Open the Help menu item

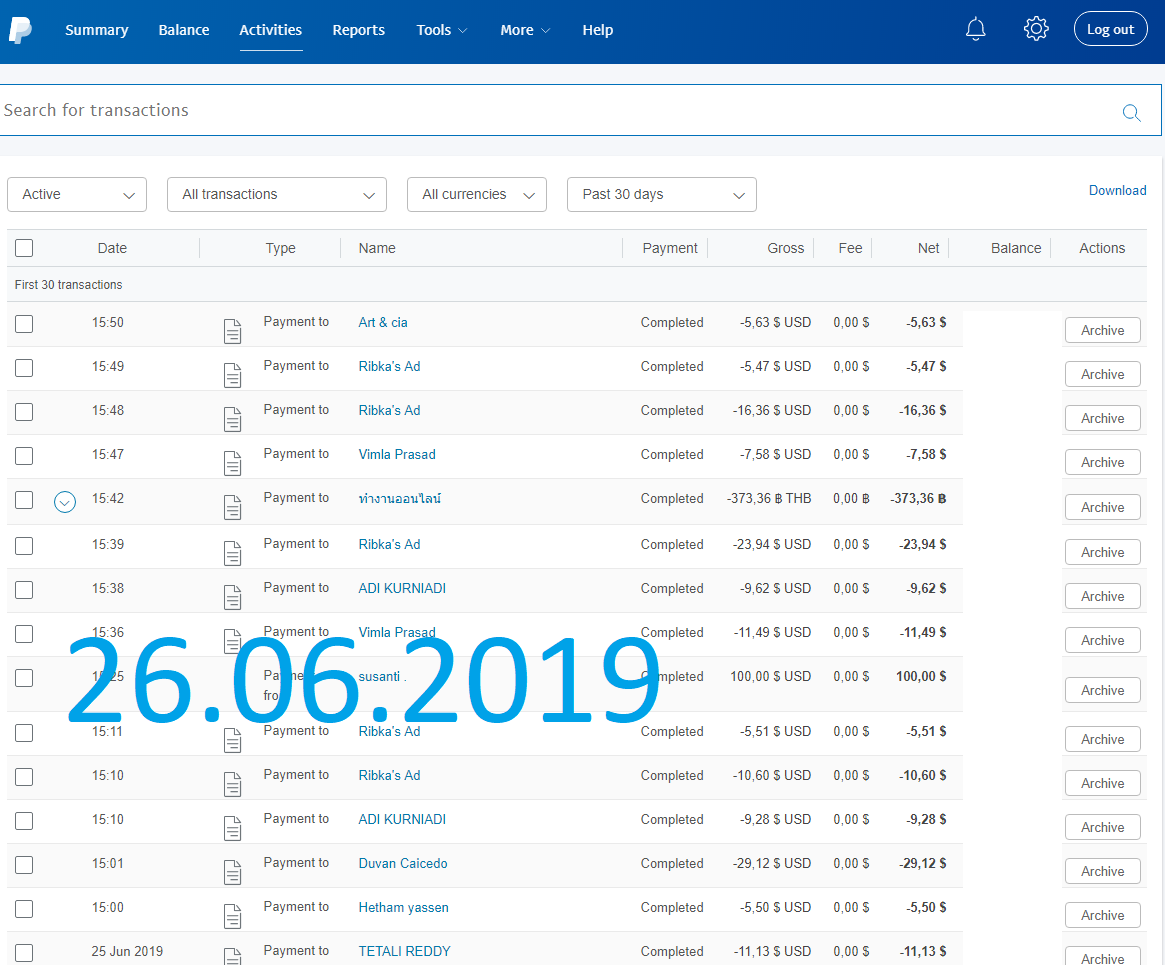pos(597,30)
